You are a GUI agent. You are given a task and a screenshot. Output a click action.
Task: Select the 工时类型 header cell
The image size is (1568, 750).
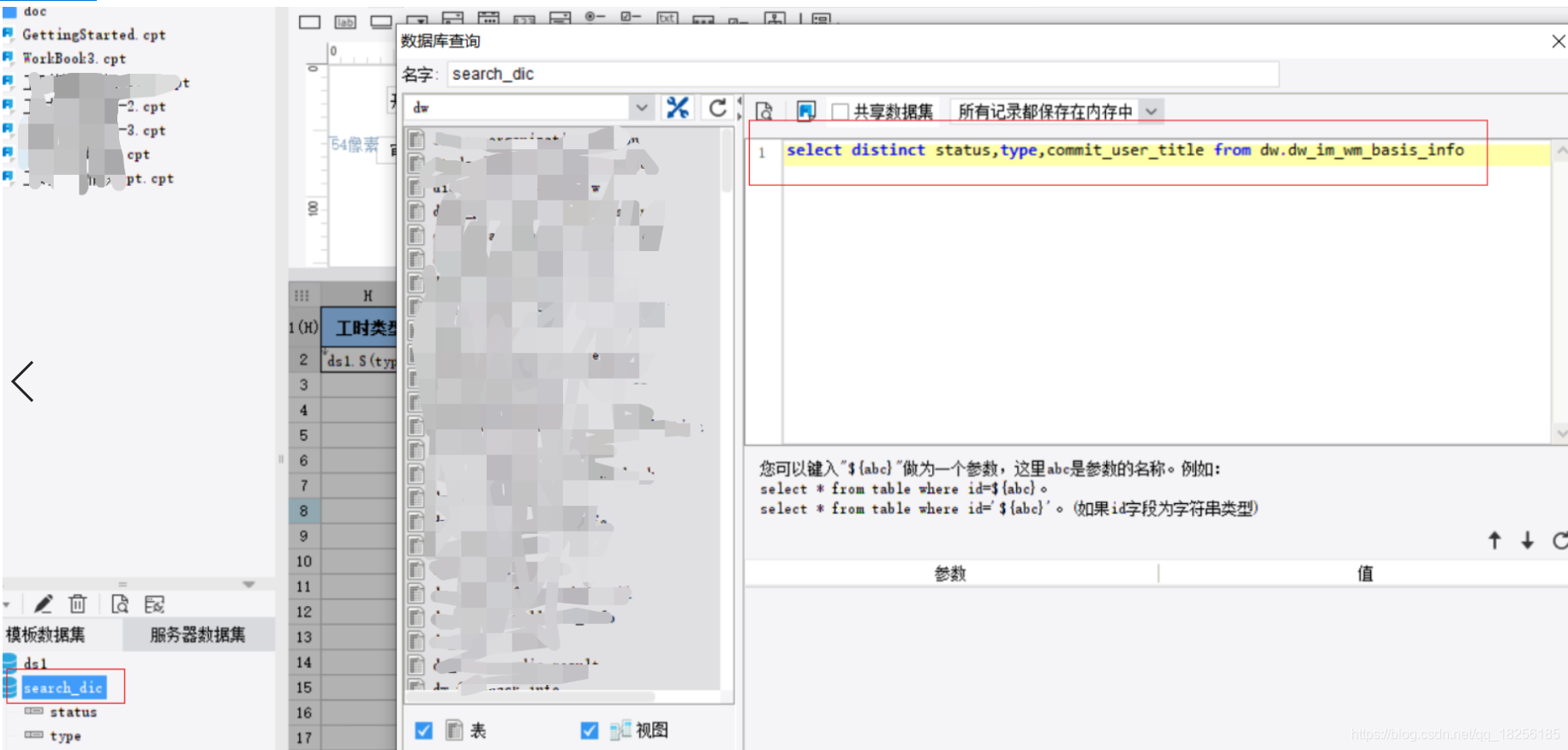[360, 328]
